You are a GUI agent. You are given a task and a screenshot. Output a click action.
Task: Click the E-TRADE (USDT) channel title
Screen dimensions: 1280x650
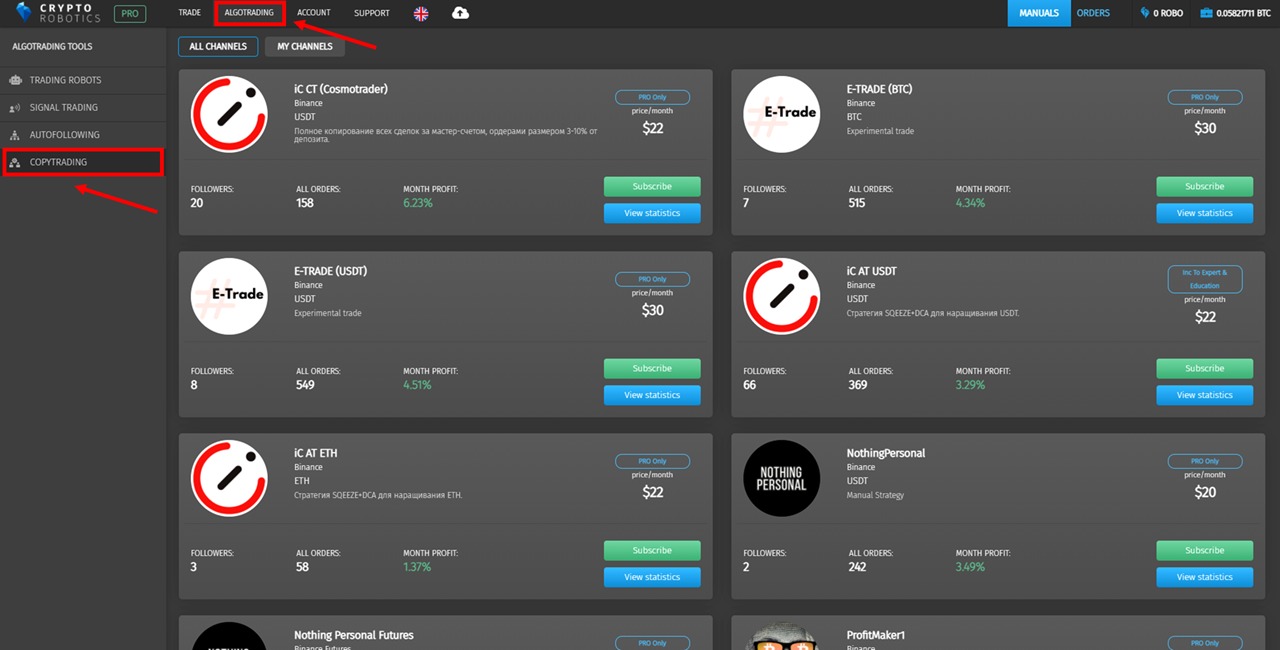[330, 271]
